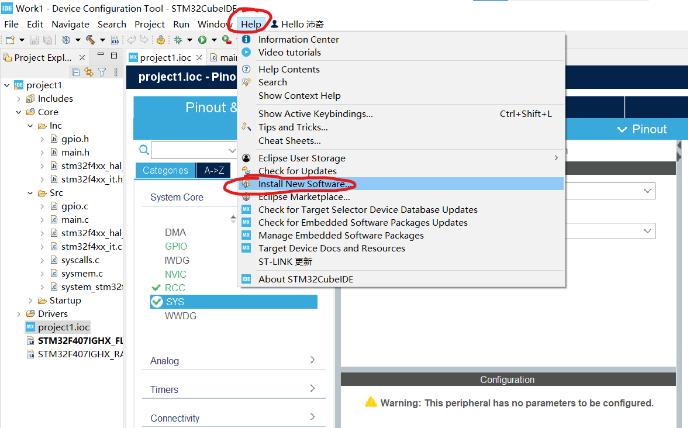Switch to the project1.ioc editor tab
688x428 pixels.
pyautogui.click(x=165, y=58)
